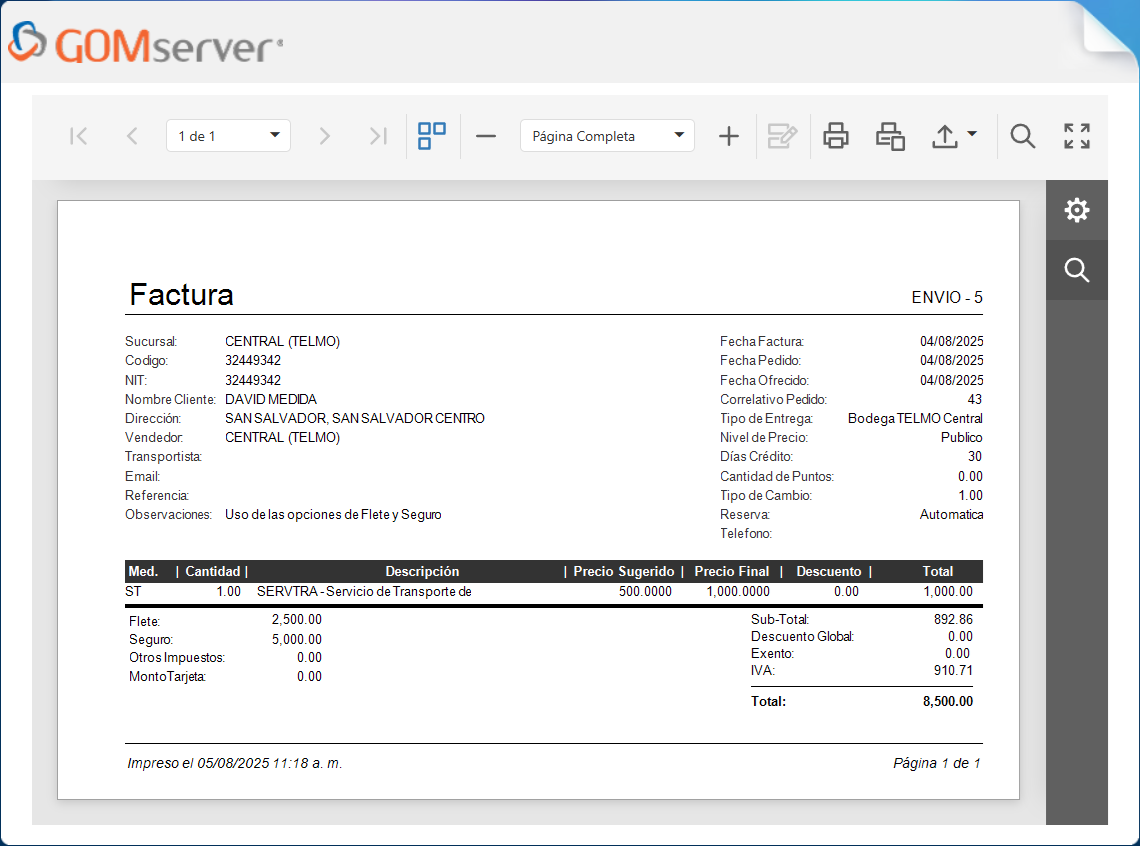Print the invoice report
The image size is (1140, 846).
coord(836,136)
